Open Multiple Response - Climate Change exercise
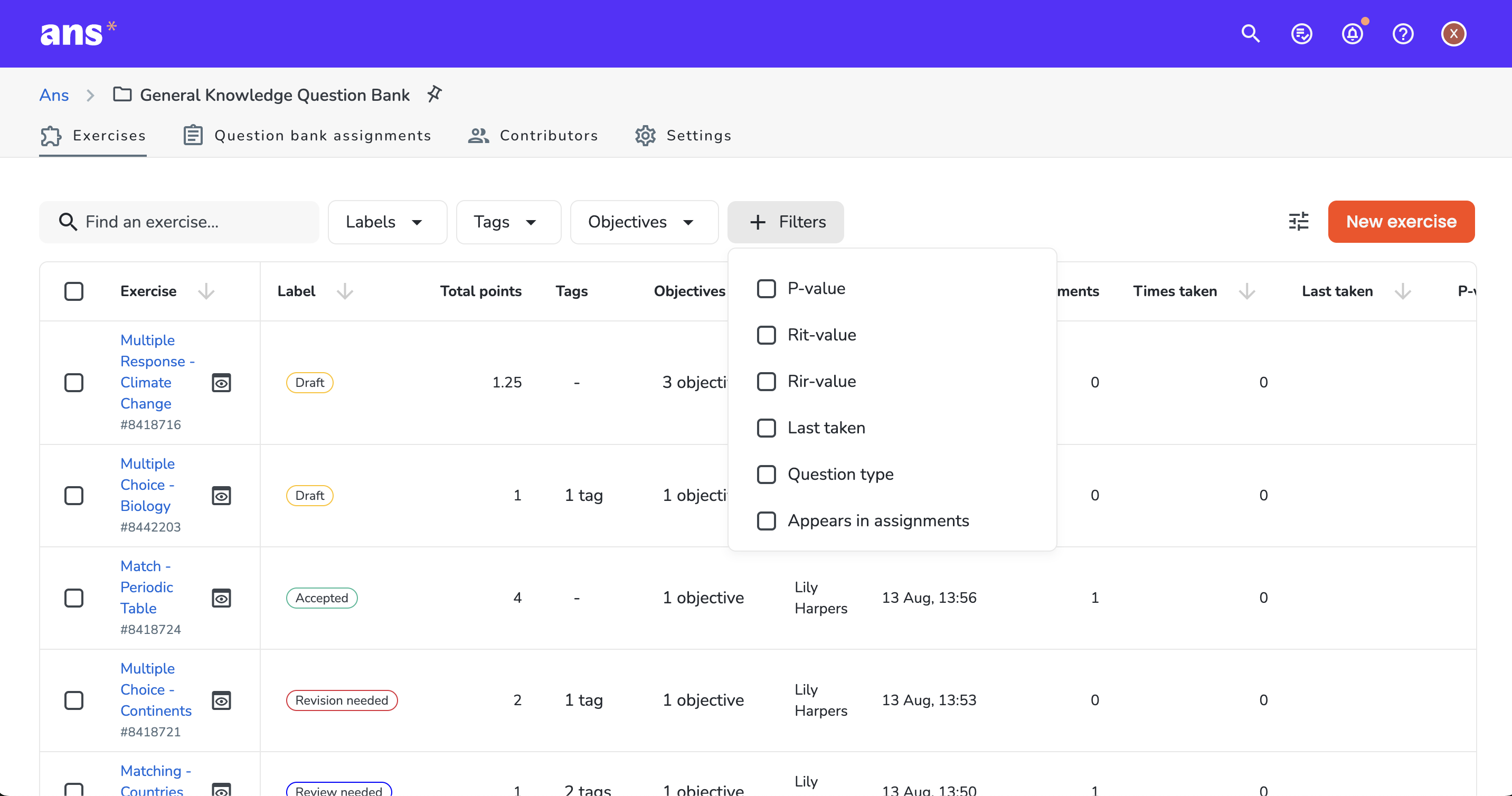 click(x=157, y=372)
